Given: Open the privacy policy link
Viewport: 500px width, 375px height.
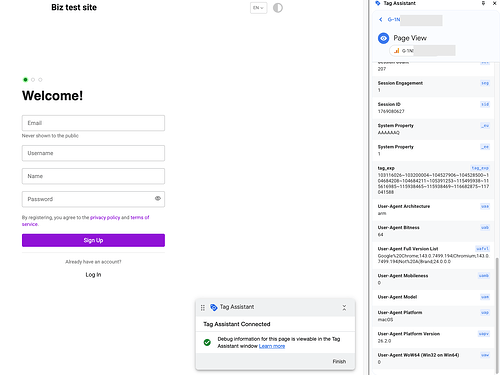Looking at the screenshot, I should coord(105,217).
